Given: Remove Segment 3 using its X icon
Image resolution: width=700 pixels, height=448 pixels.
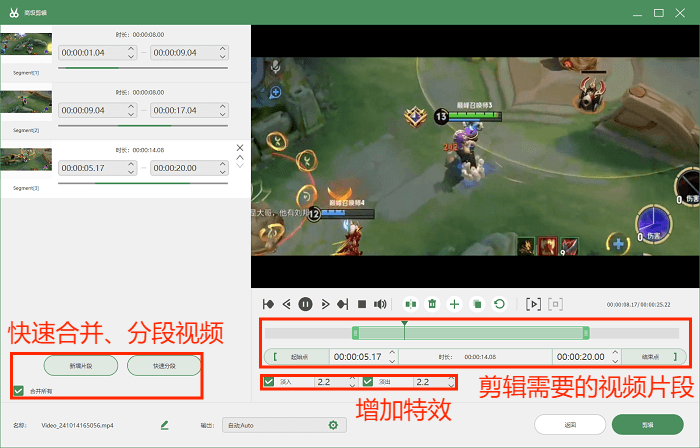Looking at the screenshot, I should [240, 148].
